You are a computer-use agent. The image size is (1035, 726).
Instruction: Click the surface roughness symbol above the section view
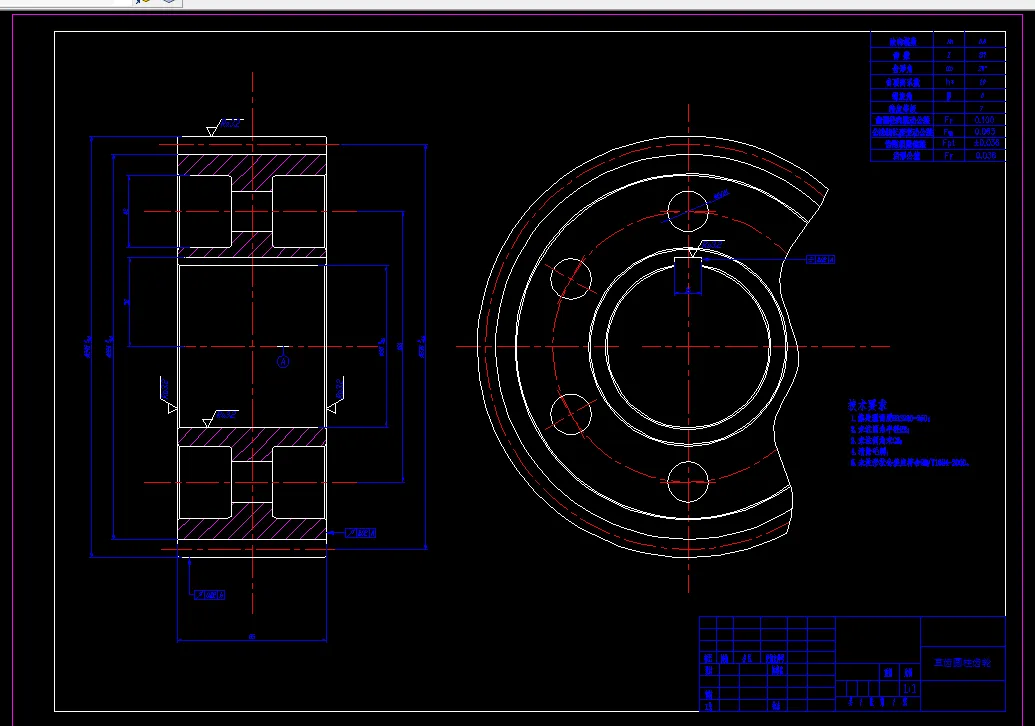223,127
